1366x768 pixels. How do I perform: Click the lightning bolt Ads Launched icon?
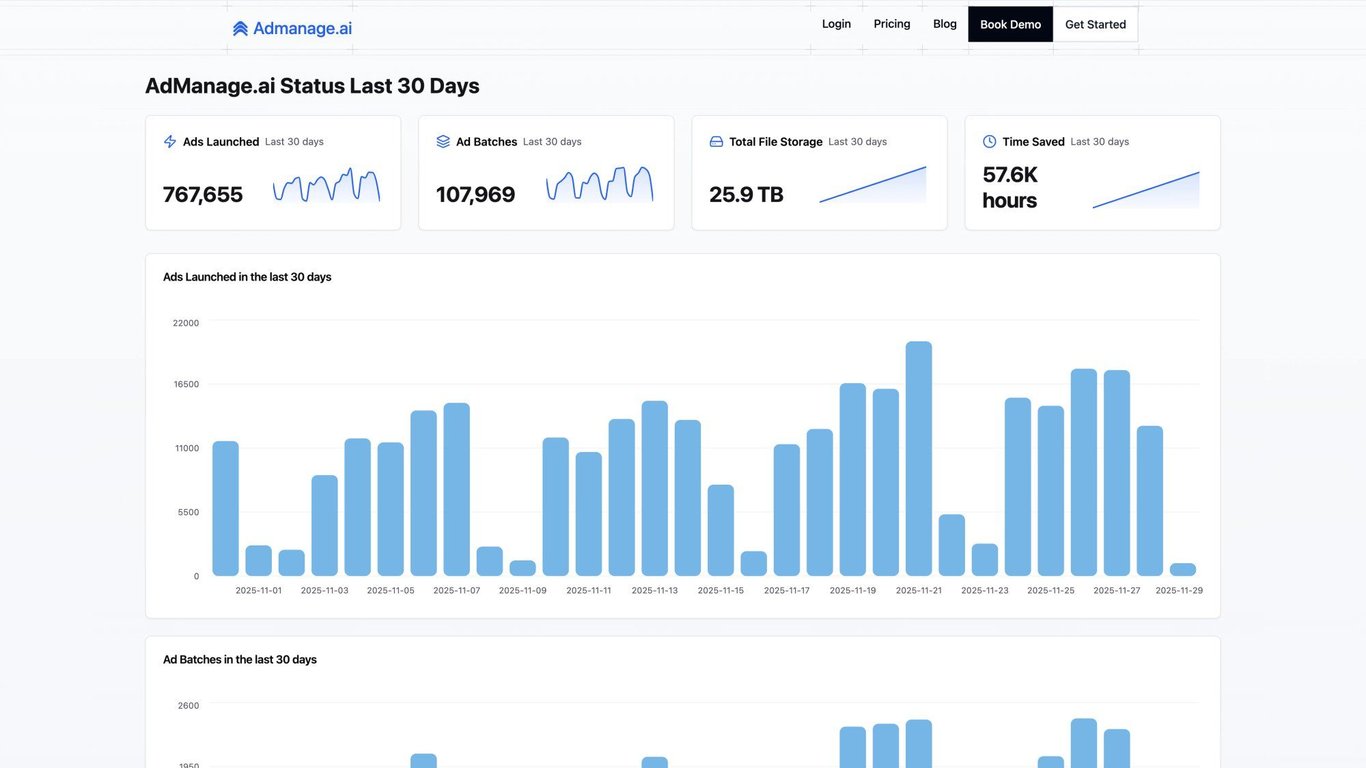click(170, 142)
